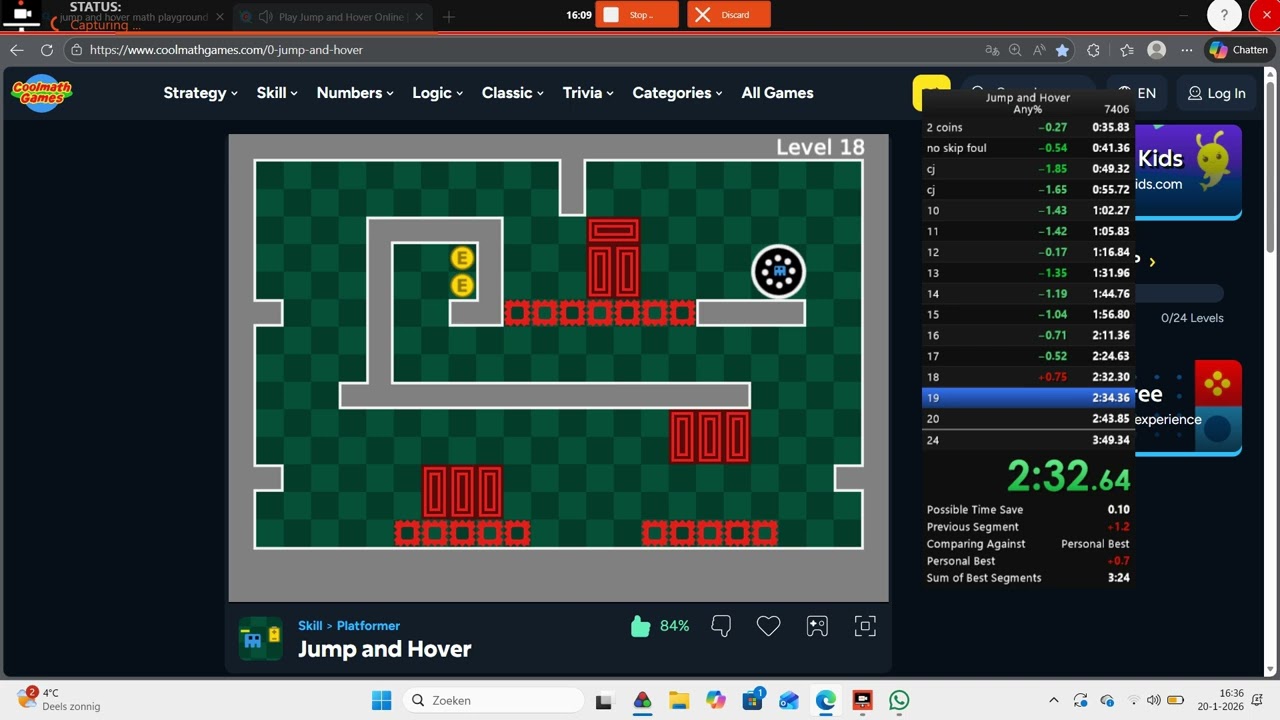Click the Skill breadcrumb link
The height and width of the screenshot is (720, 1280).
(310, 626)
